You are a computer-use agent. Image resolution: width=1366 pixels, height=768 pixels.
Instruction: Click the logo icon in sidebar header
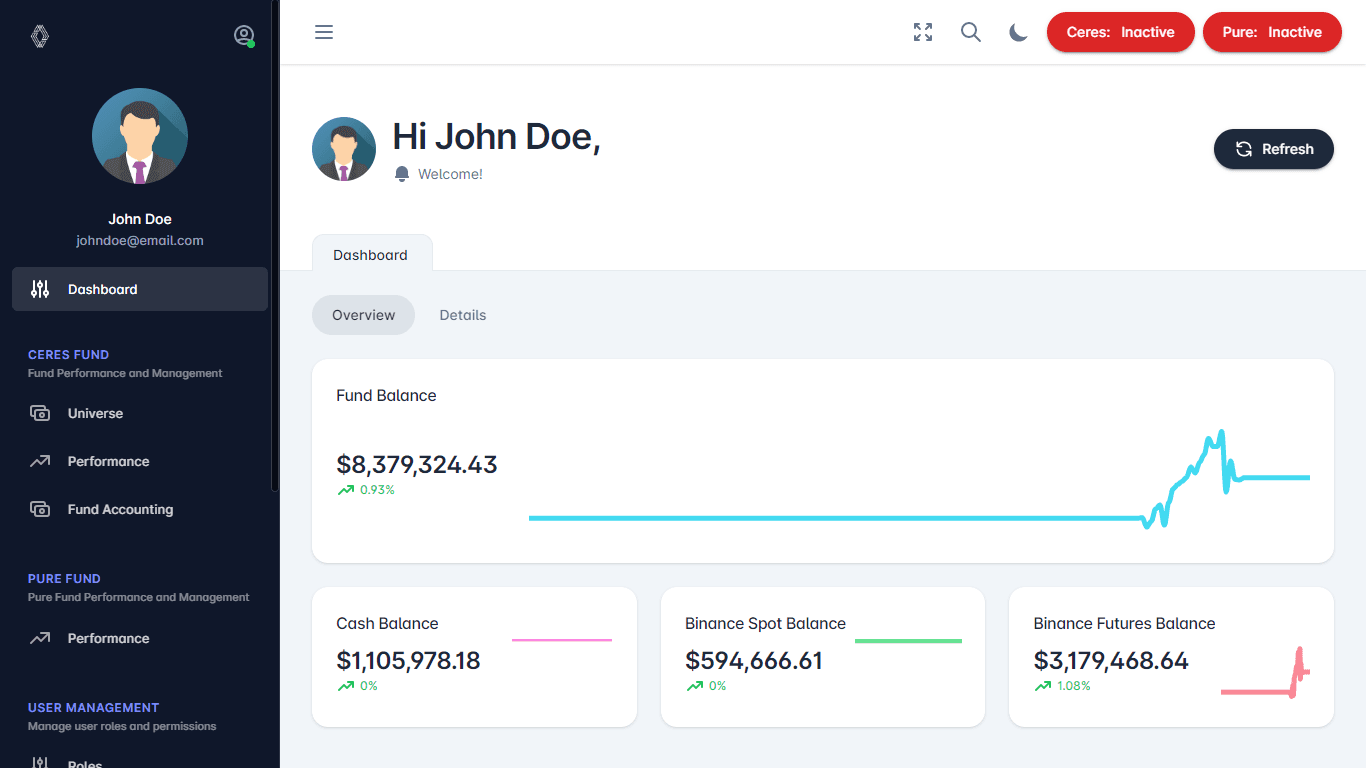(40, 36)
